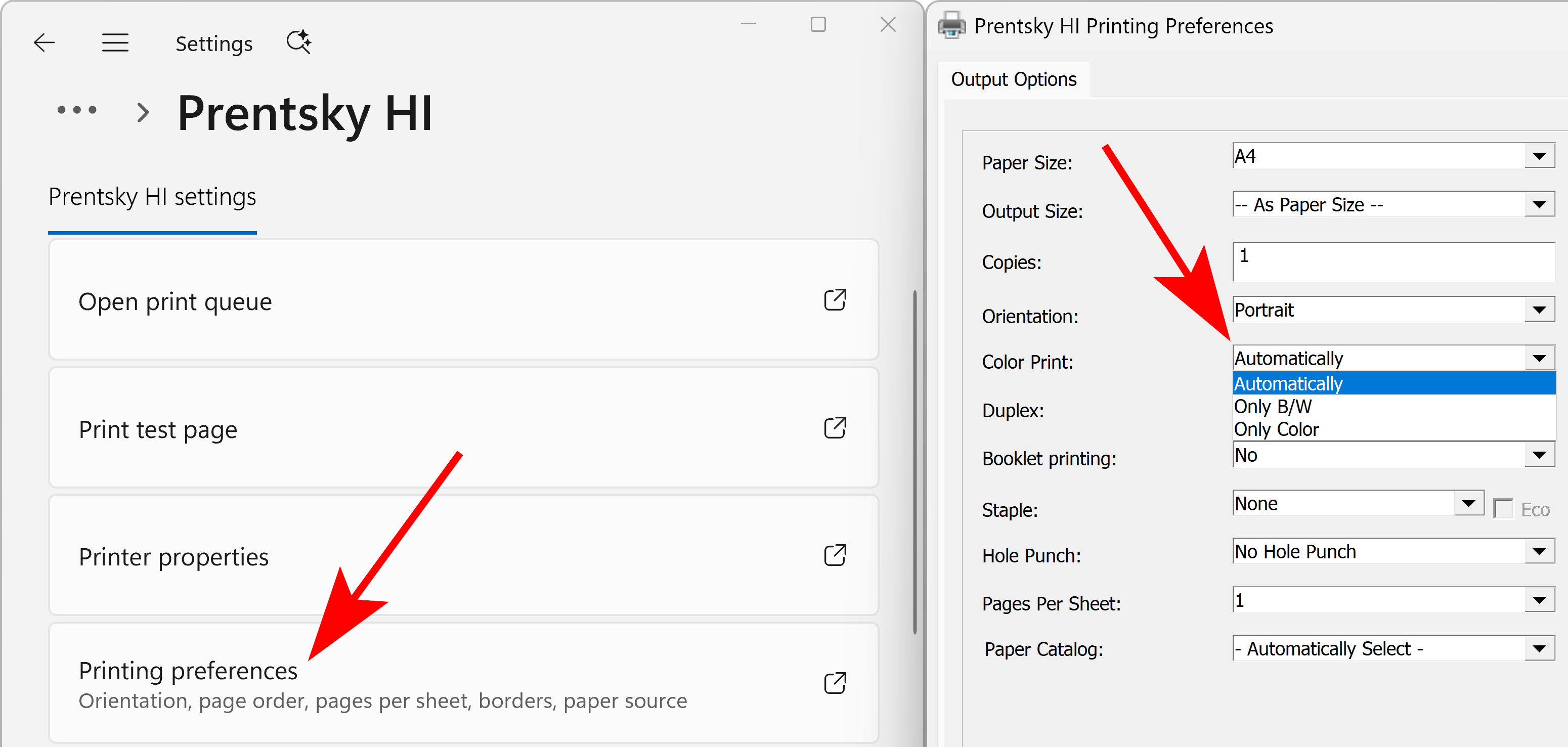
Task: Expand the Staple dropdown showing None
Action: point(1468,503)
